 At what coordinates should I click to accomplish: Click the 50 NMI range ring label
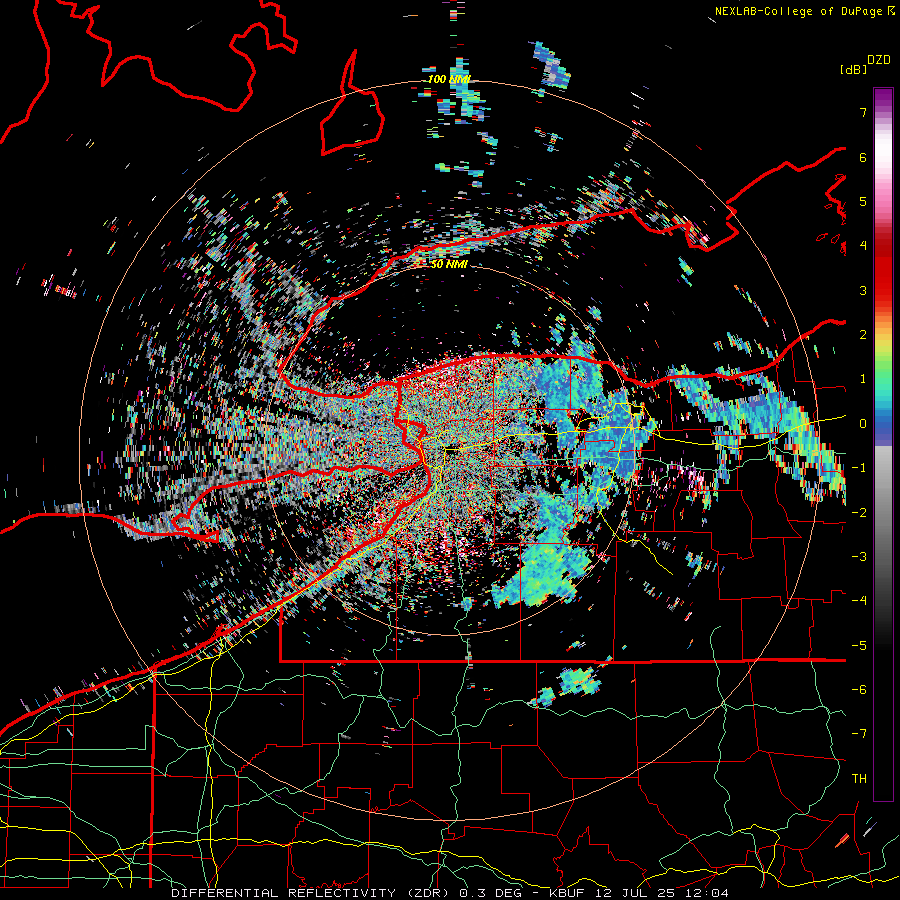(448, 264)
